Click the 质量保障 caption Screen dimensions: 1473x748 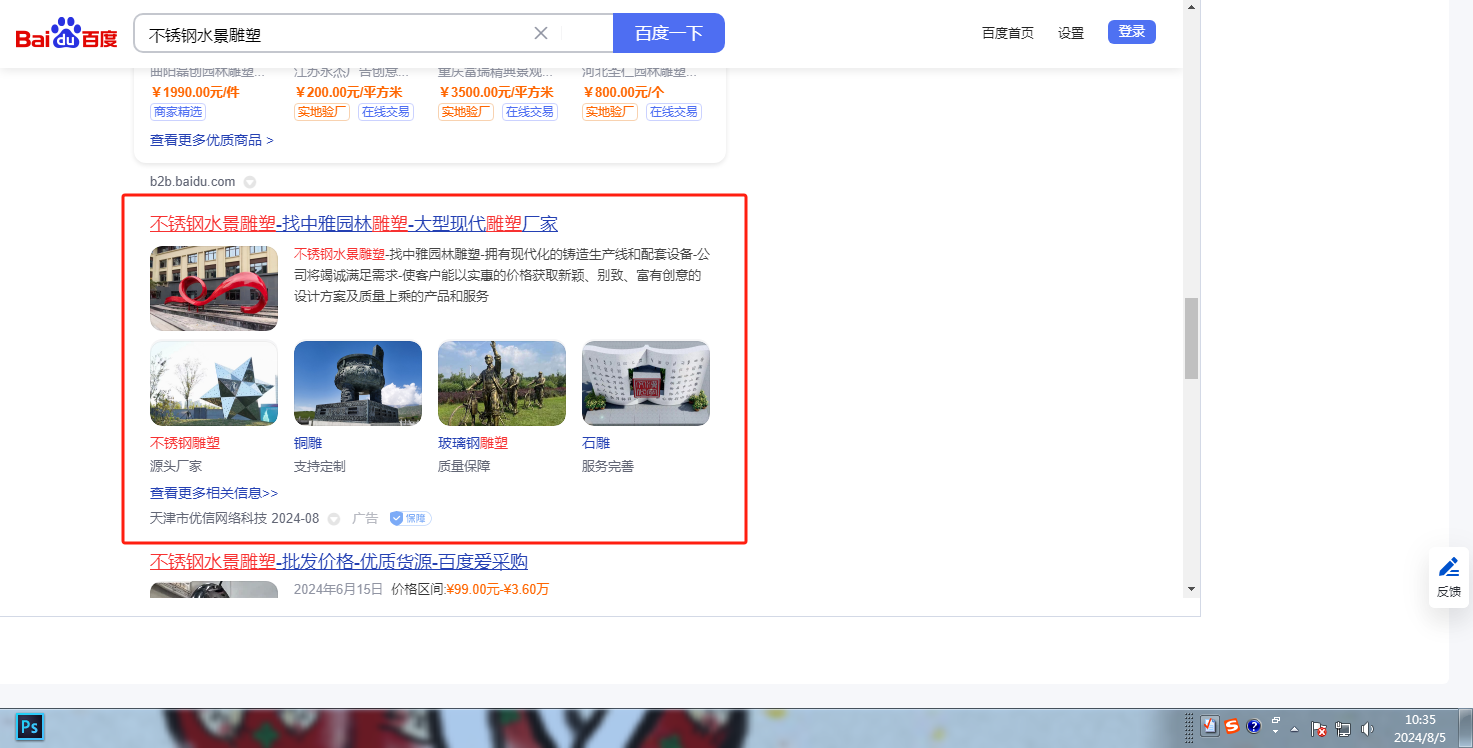pyautogui.click(x=464, y=466)
